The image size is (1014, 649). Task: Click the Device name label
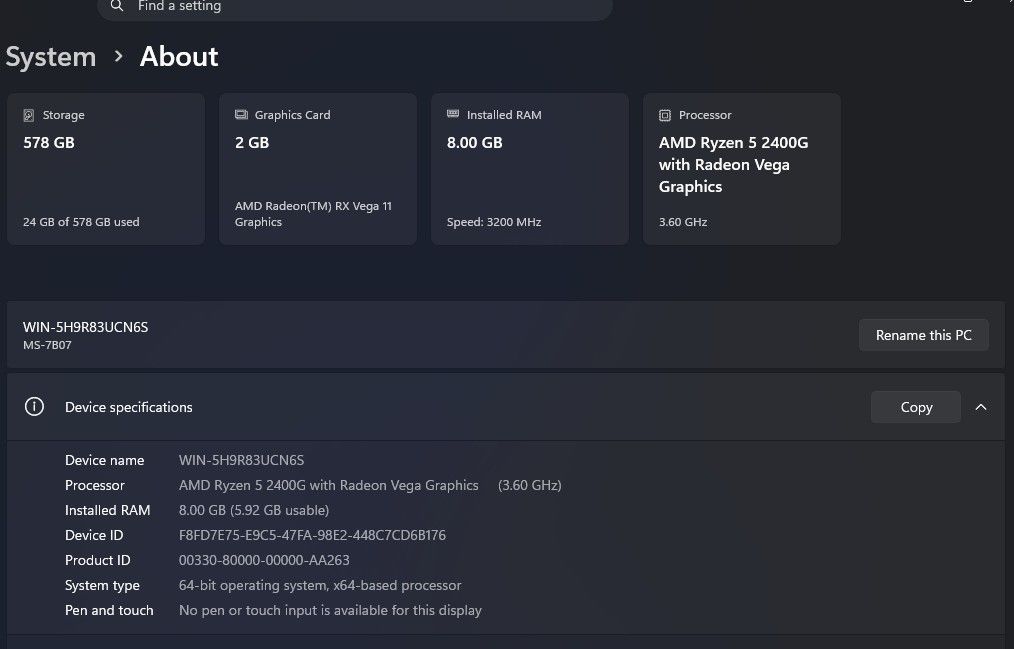[x=105, y=460]
